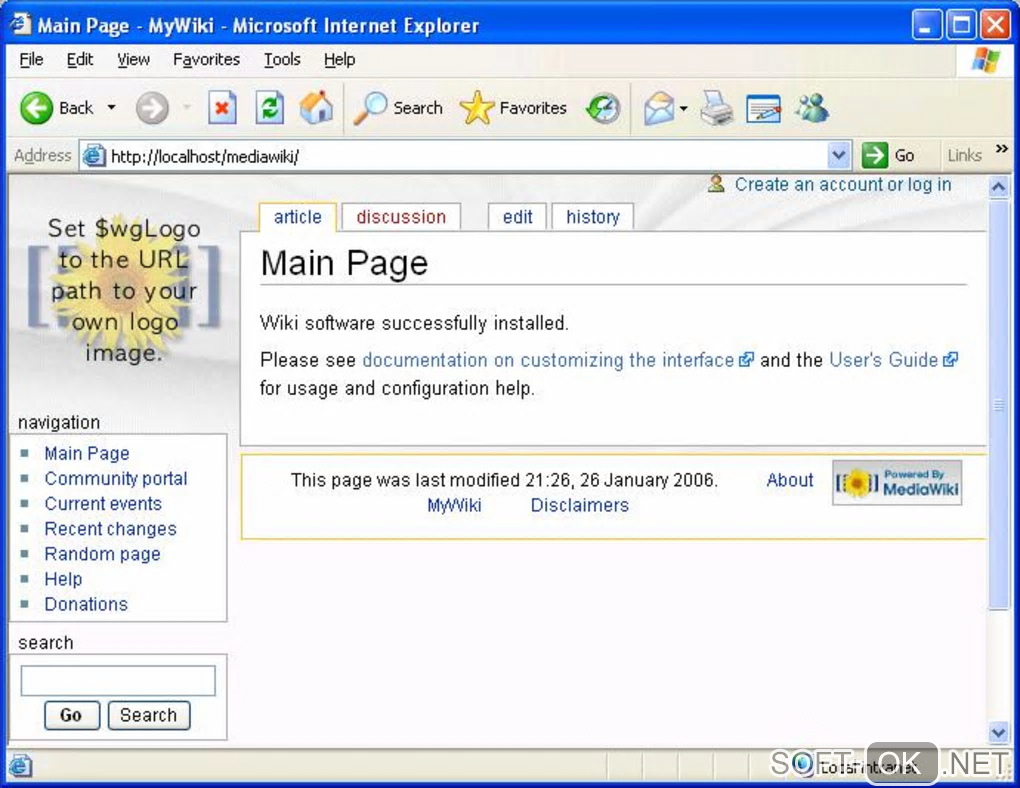Open Community portal link
The image size is (1020, 788).
point(116,479)
